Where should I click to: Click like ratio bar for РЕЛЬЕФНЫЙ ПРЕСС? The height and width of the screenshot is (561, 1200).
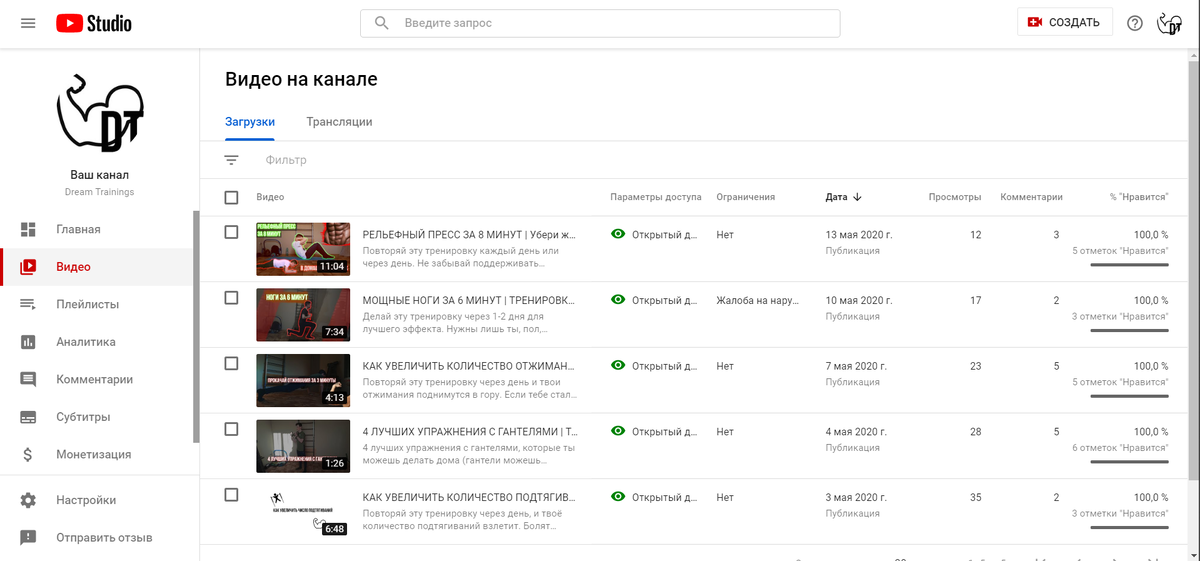point(1129,265)
